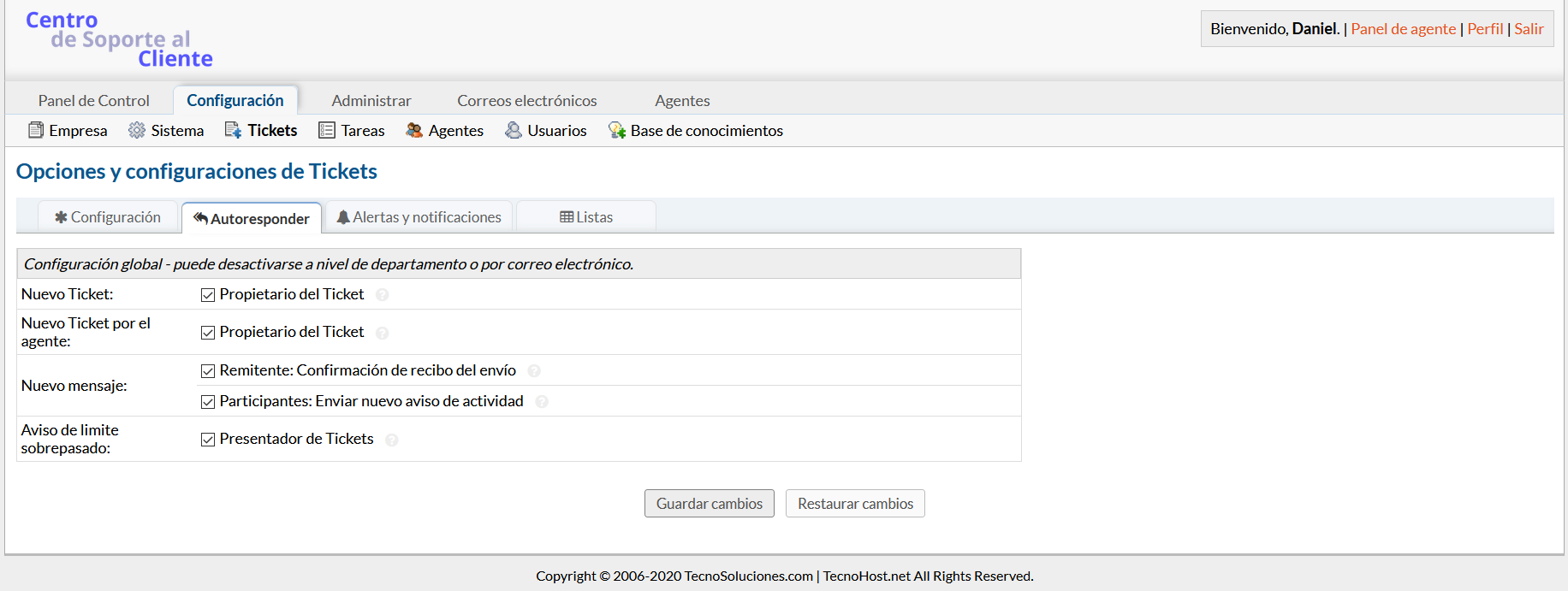This screenshot has height=591, width=1568.
Task: Open the Listas tab
Action: pyautogui.click(x=586, y=217)
